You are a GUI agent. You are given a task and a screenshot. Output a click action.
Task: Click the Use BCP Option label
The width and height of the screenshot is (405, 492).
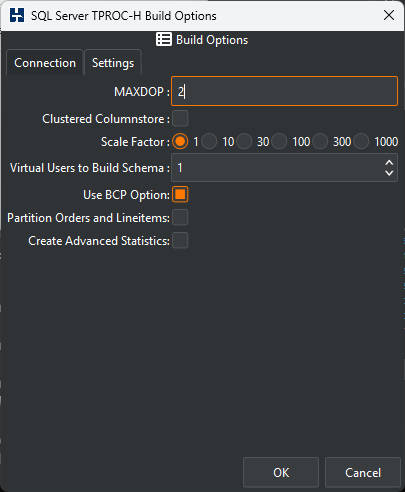tap(126, 195)
